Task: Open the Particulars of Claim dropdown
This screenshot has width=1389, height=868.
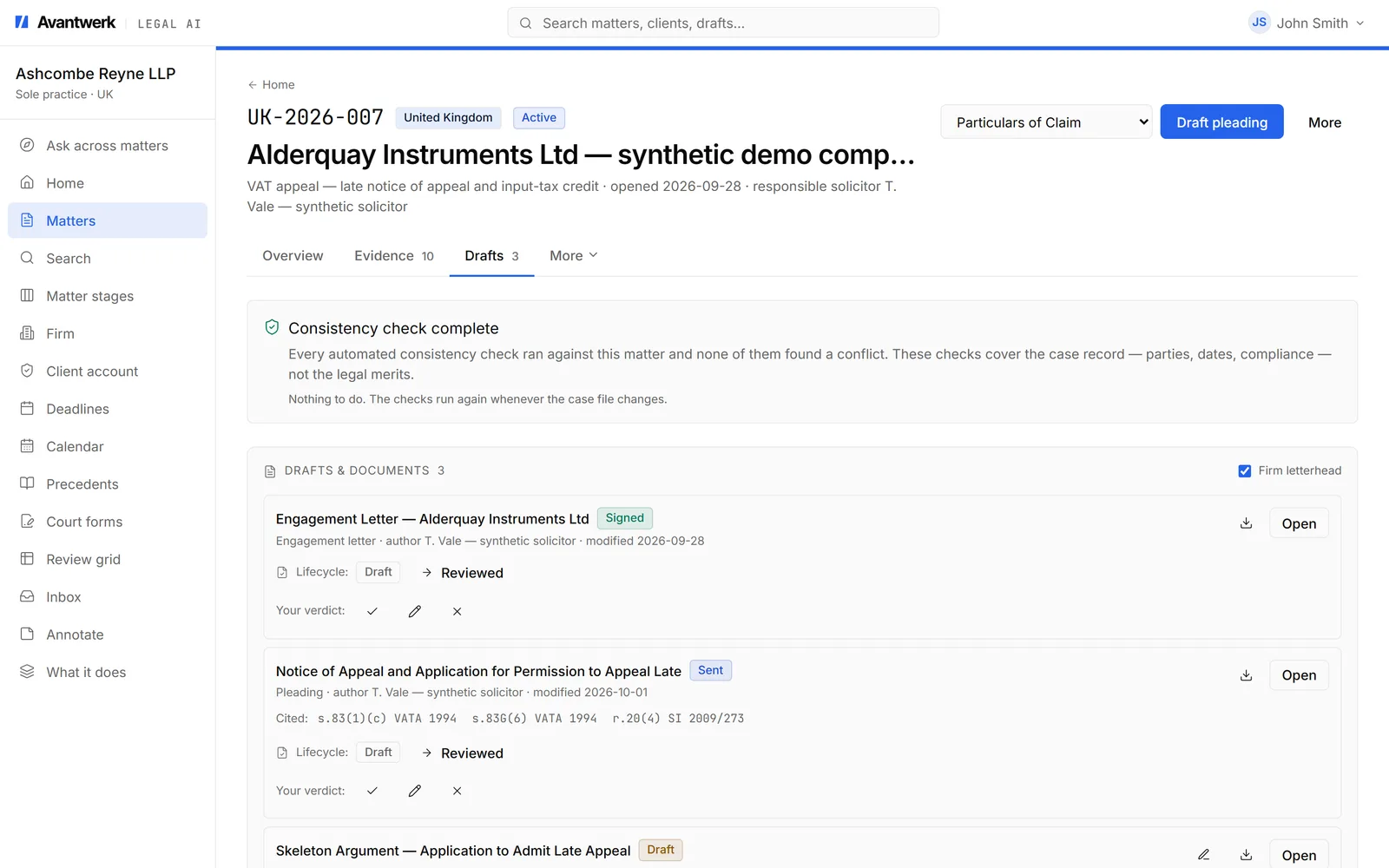Action: coord(1046,122)
